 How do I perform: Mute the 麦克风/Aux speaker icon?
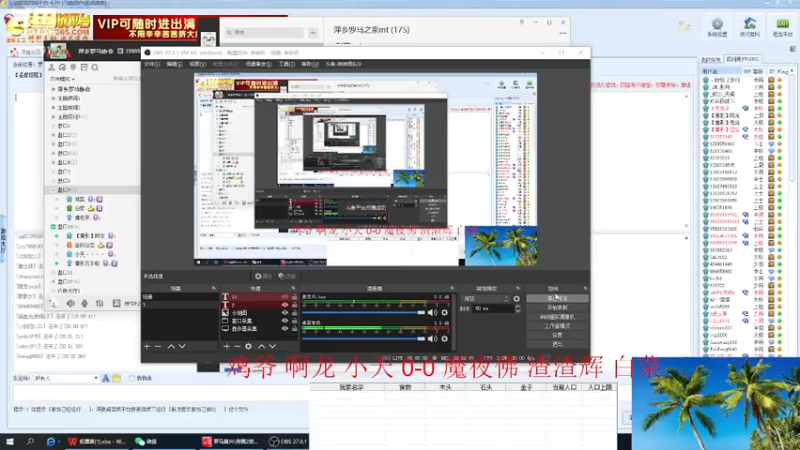click(432, 312)
